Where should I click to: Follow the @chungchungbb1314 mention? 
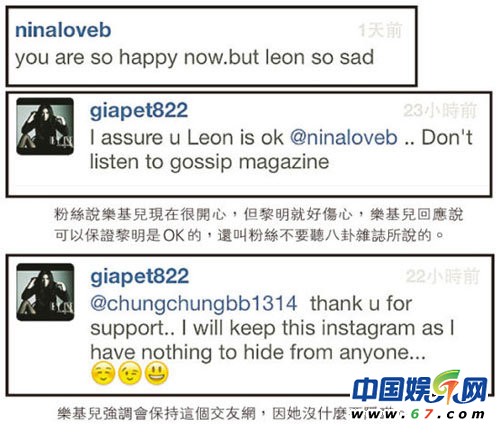point(194,304)
